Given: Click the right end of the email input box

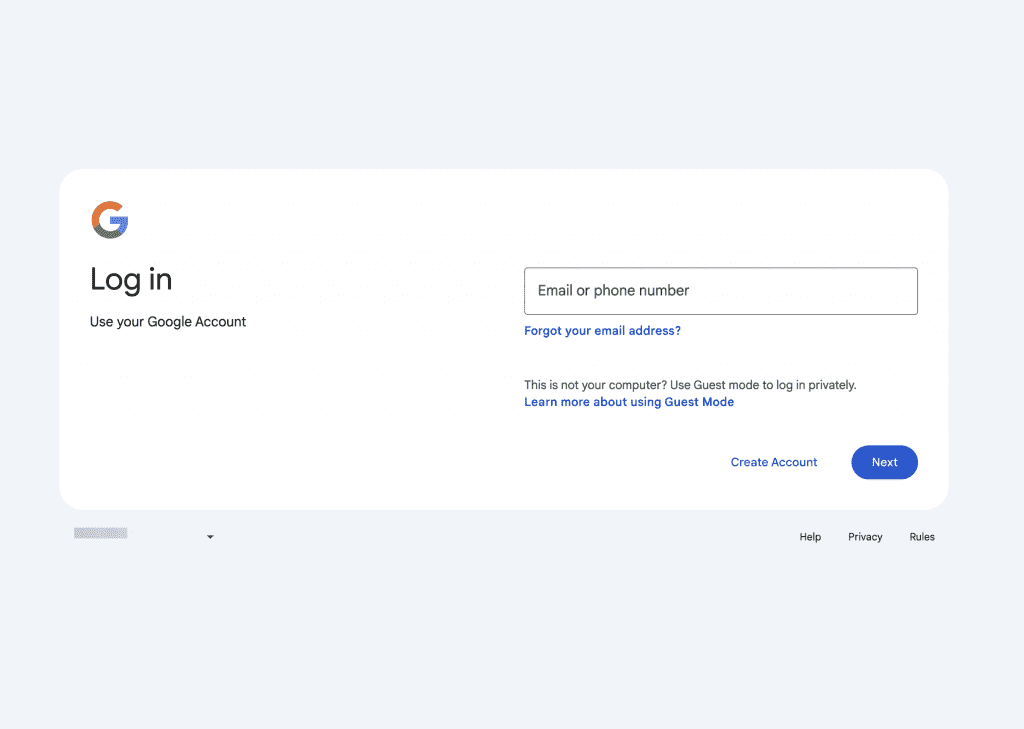Looking at the screenshot, I should 900,291.
